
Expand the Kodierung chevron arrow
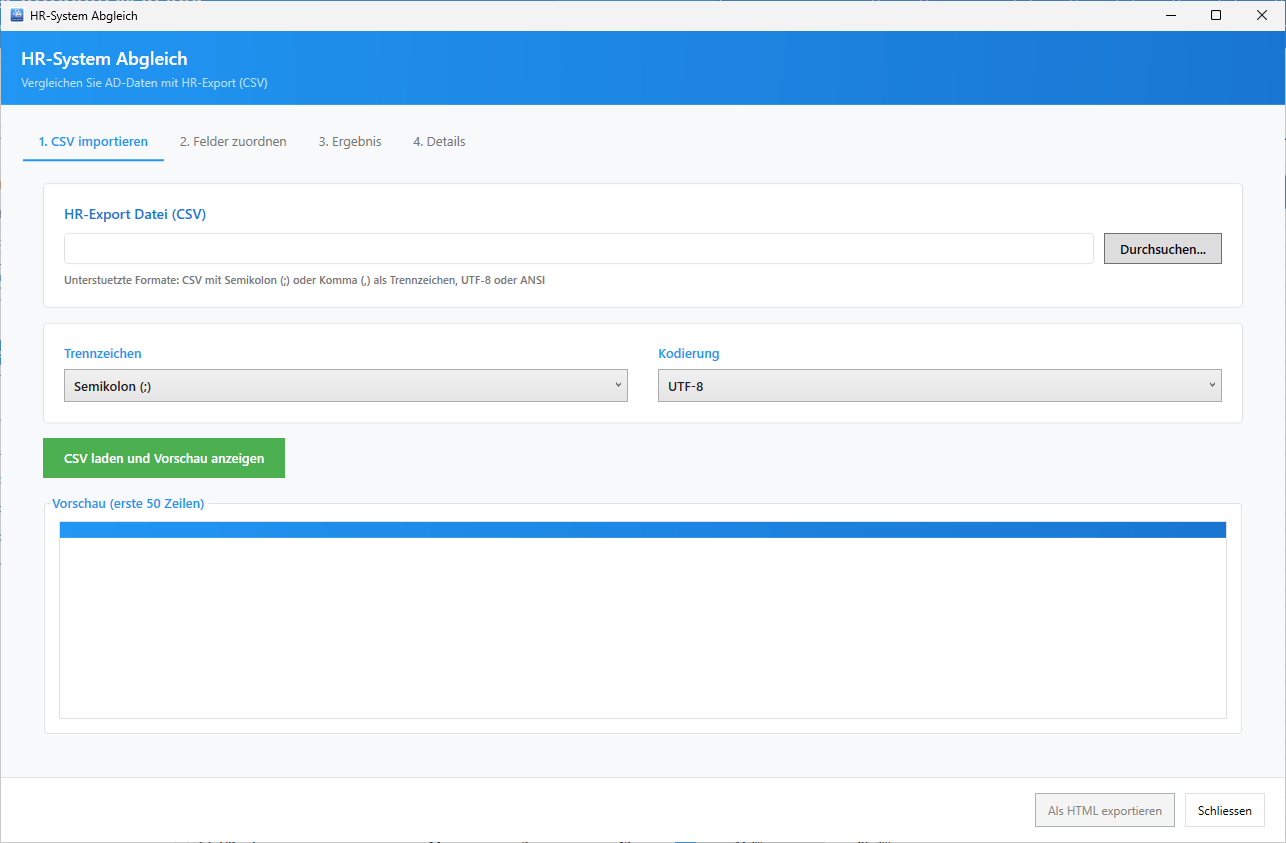1212,385
